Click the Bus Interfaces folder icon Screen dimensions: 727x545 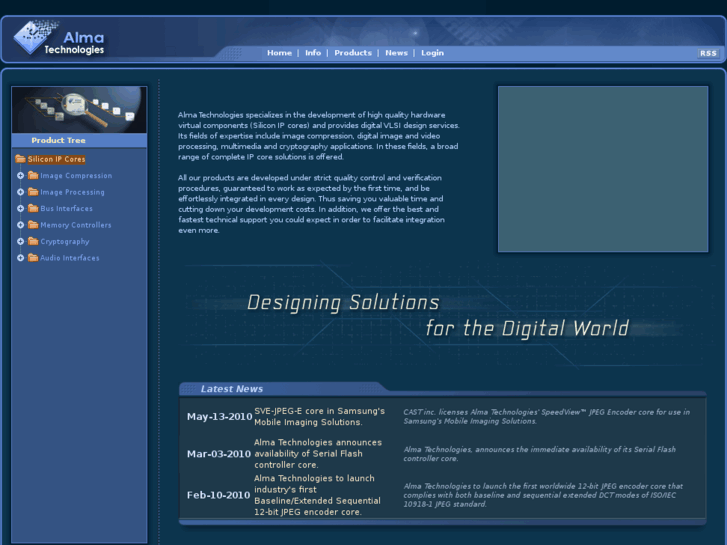33,208
